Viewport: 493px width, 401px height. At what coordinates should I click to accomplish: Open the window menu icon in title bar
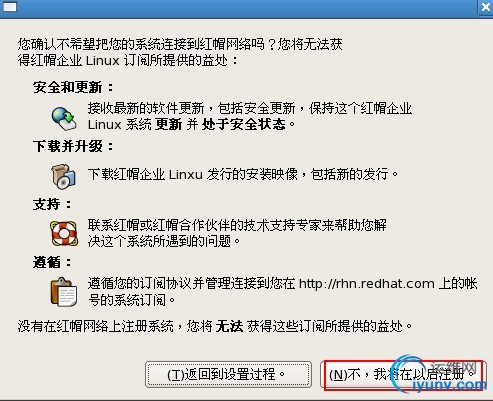point(9,7)
